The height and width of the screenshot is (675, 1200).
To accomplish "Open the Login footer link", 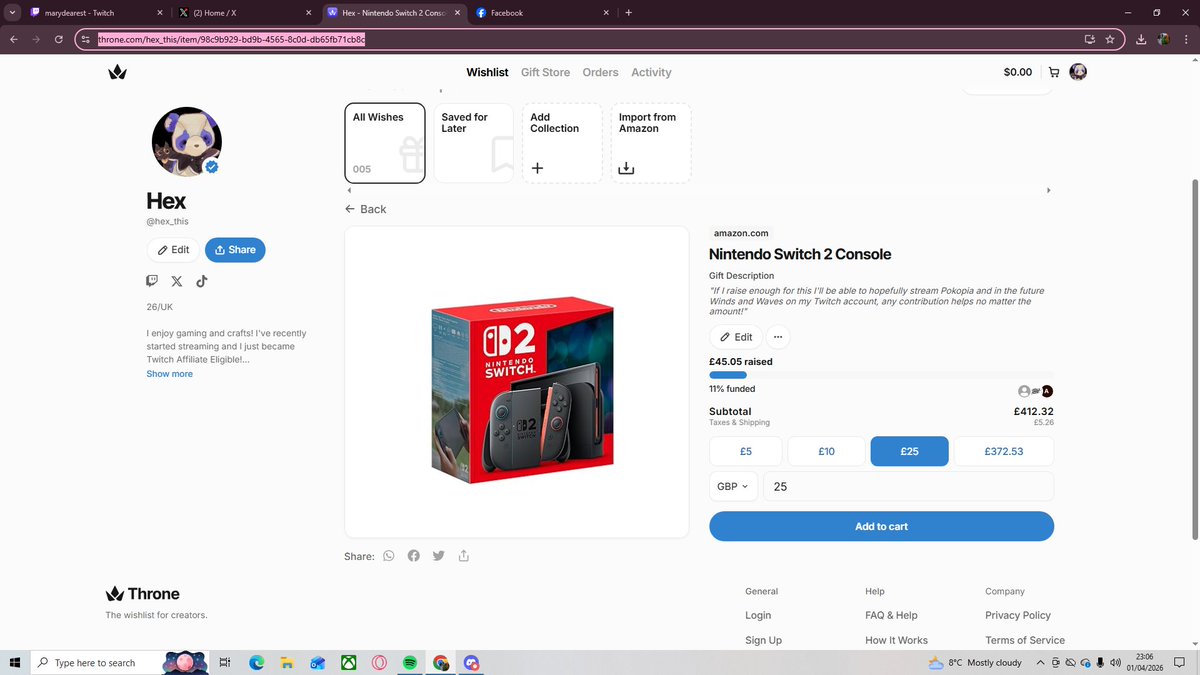I will [758, 615].
